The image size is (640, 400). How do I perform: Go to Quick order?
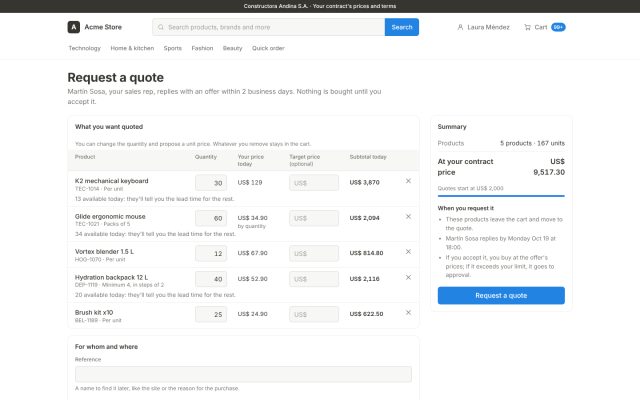[268, 48]
